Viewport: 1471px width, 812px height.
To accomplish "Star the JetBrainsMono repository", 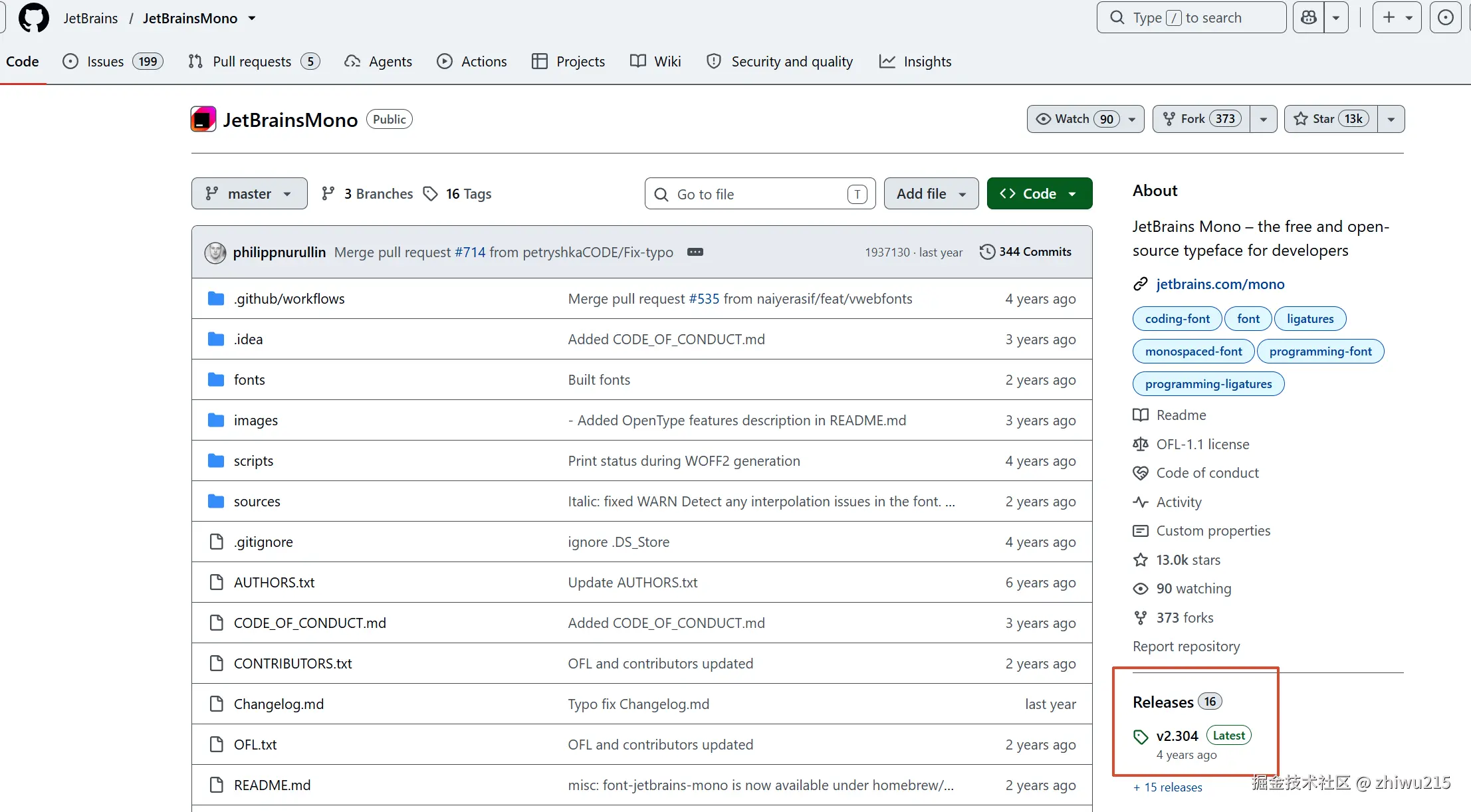I will click(1331, 119).
